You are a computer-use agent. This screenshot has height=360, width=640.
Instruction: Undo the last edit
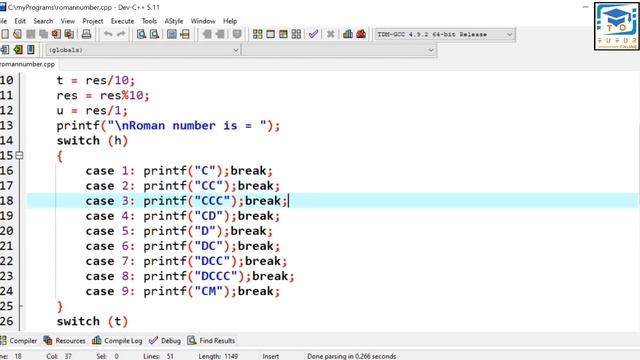point(108,34)
